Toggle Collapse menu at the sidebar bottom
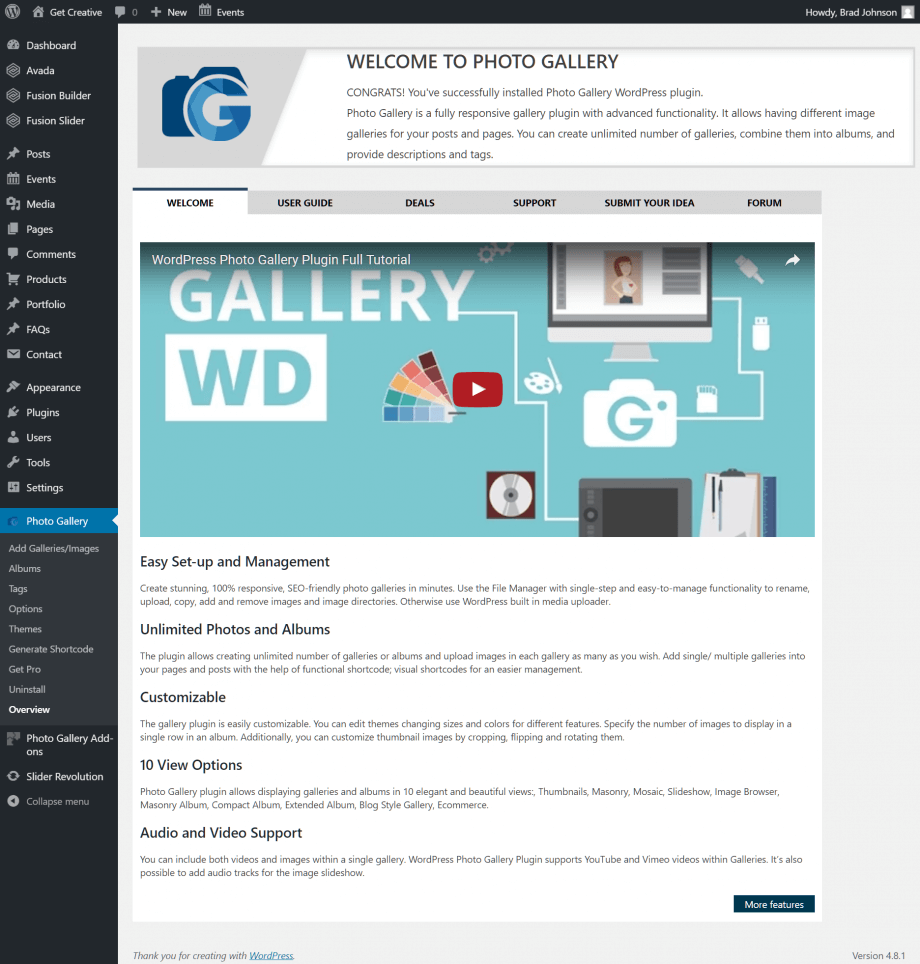The width and height of the screenshot is (920, 964). click(13, 801)
